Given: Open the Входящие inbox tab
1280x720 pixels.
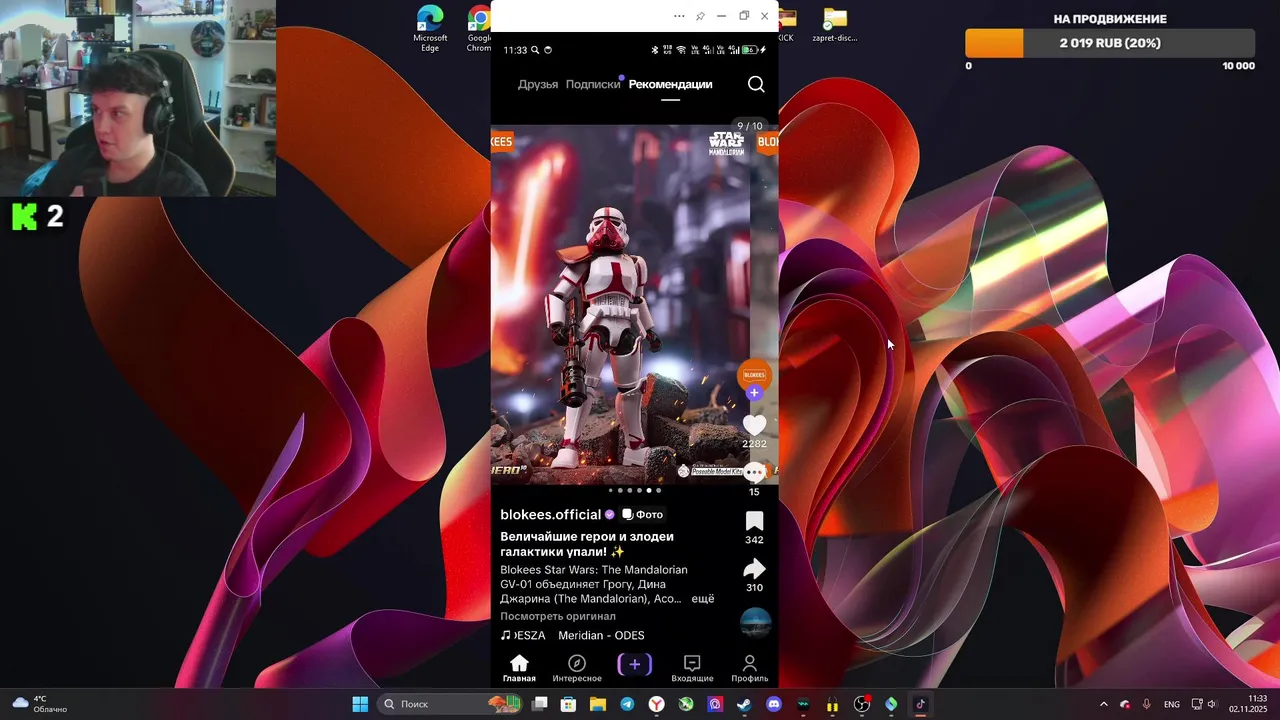Looking at the screenshot, I should (692, 669).
